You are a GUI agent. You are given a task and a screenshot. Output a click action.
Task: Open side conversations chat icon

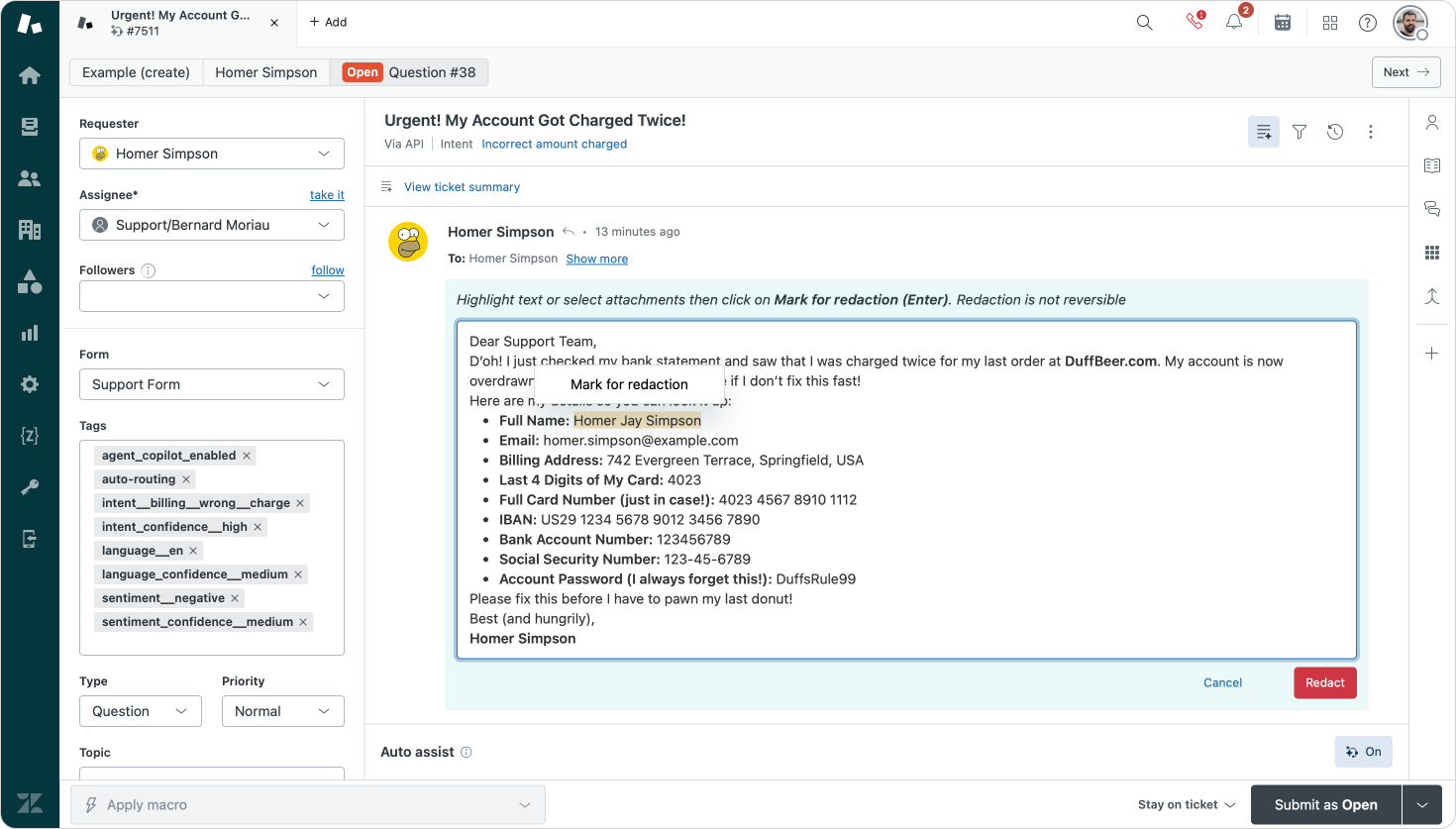(1432, 209)
